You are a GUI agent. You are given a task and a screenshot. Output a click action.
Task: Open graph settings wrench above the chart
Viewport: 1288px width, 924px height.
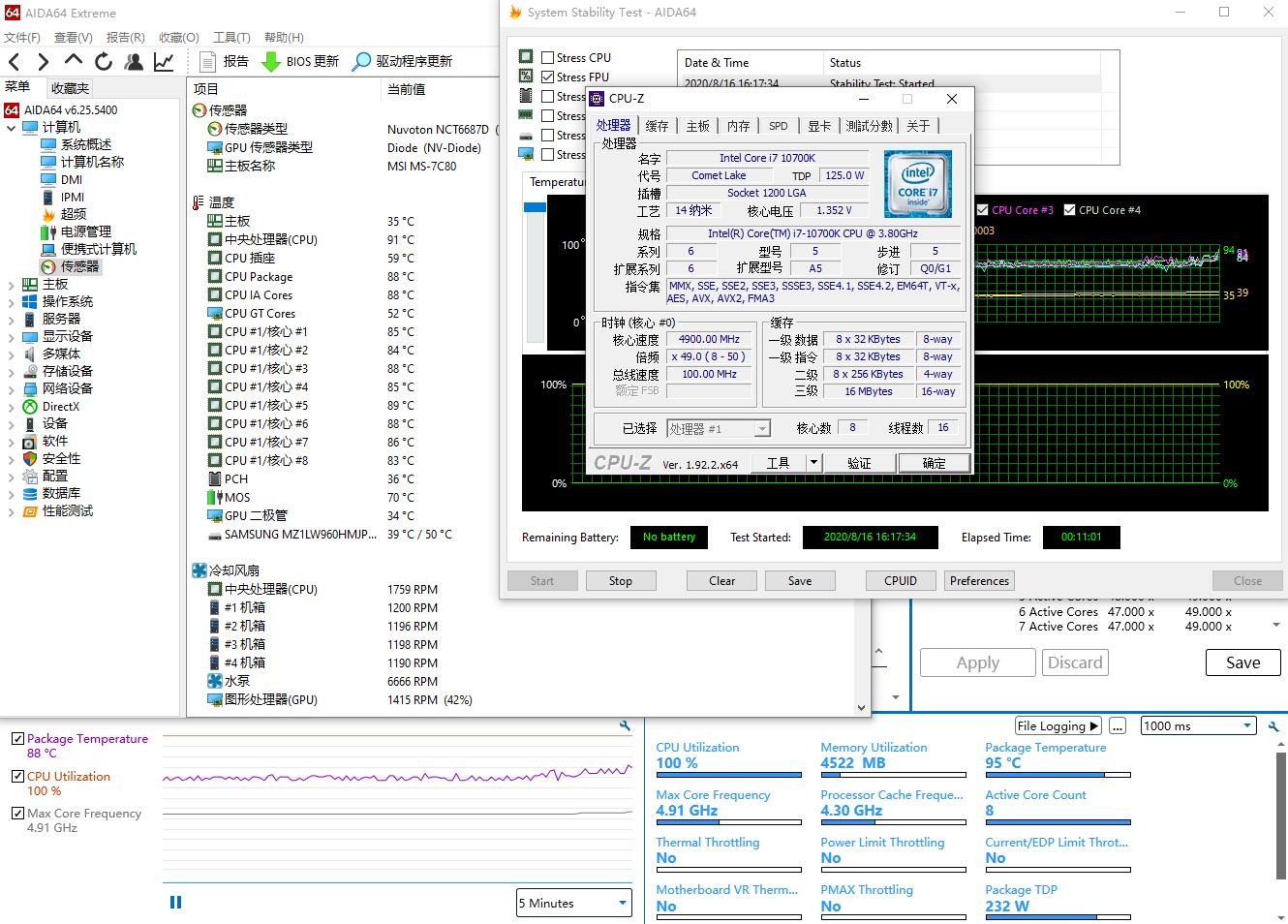click(625, 725)
